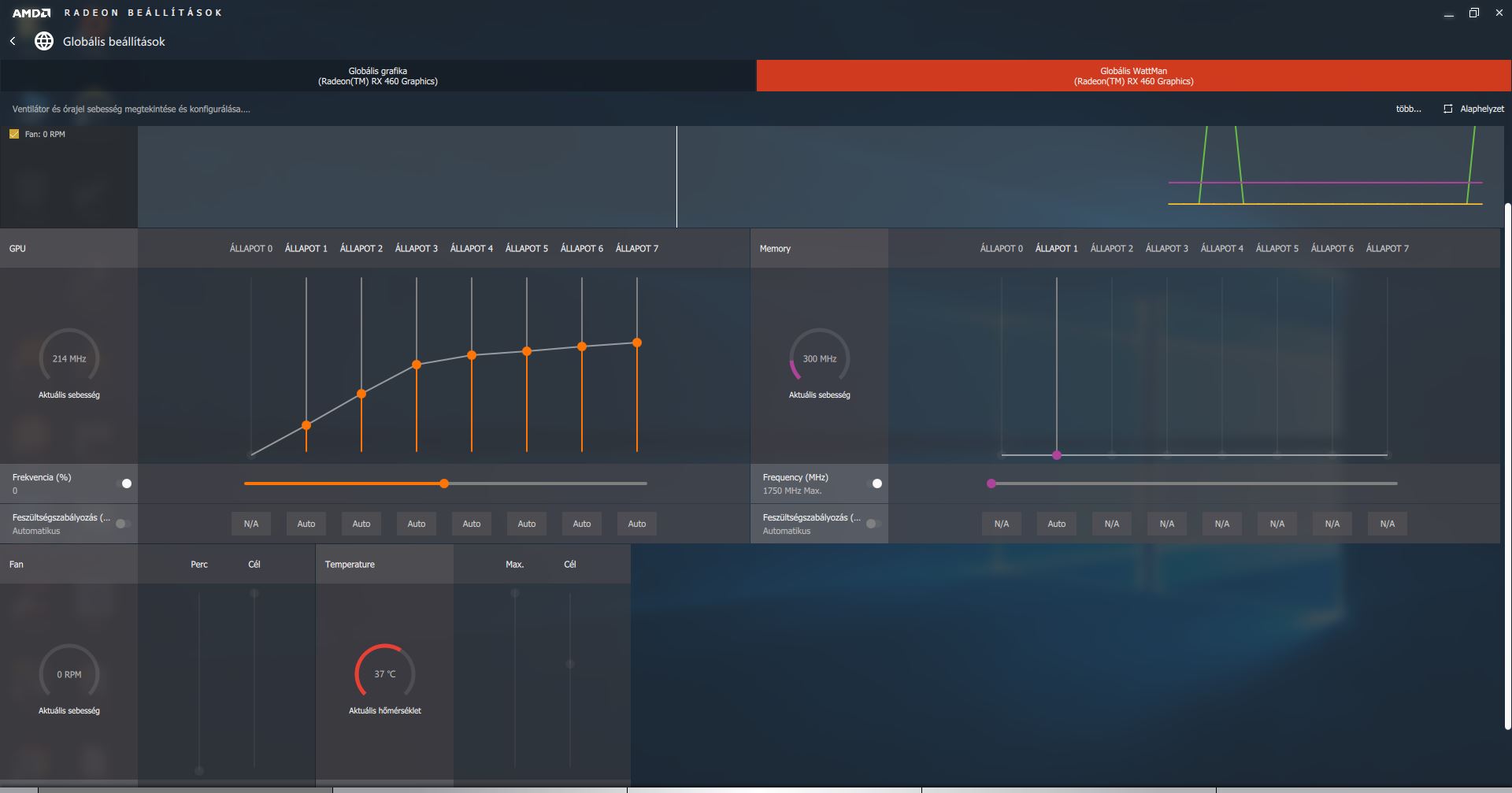
Task: Open the Globális grafika tab
Action: pyautogui.click(x=378, y=76)
